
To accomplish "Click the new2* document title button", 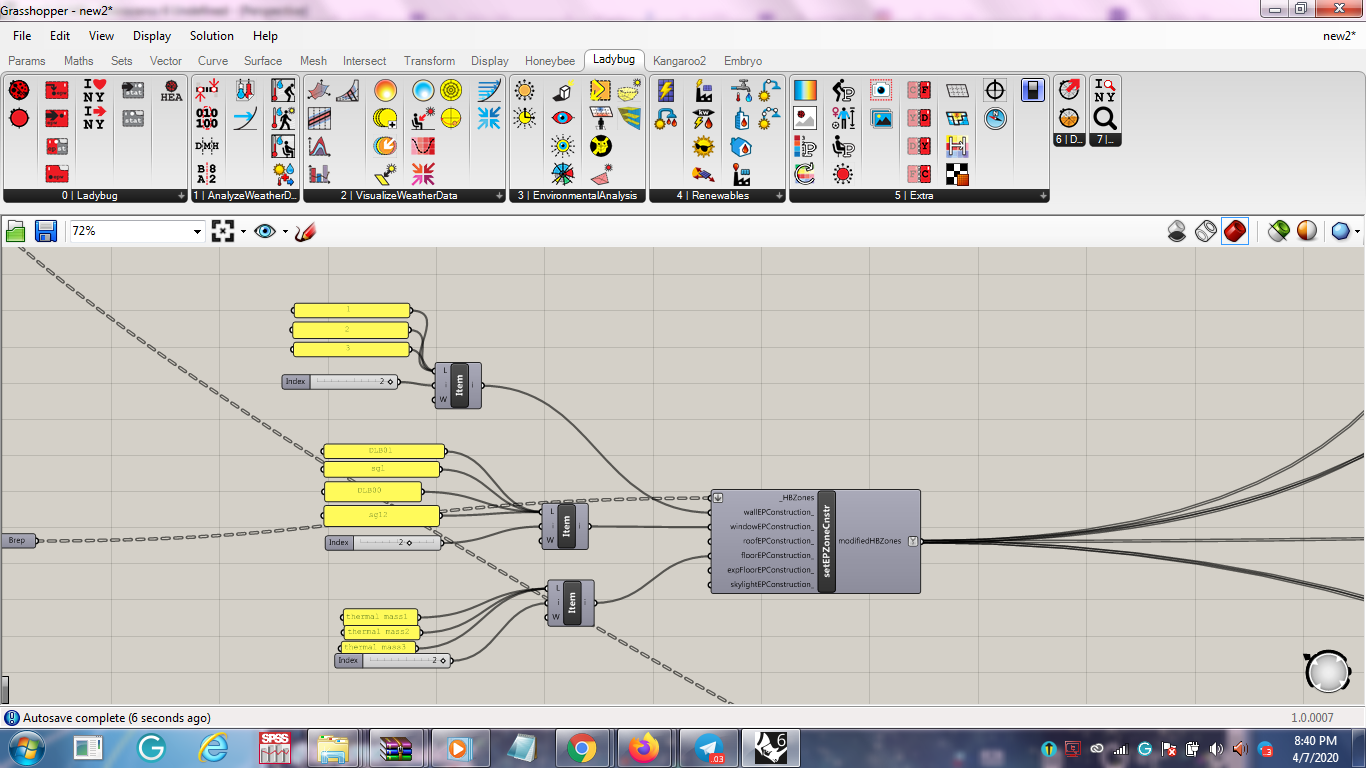I will (1338, 36).
